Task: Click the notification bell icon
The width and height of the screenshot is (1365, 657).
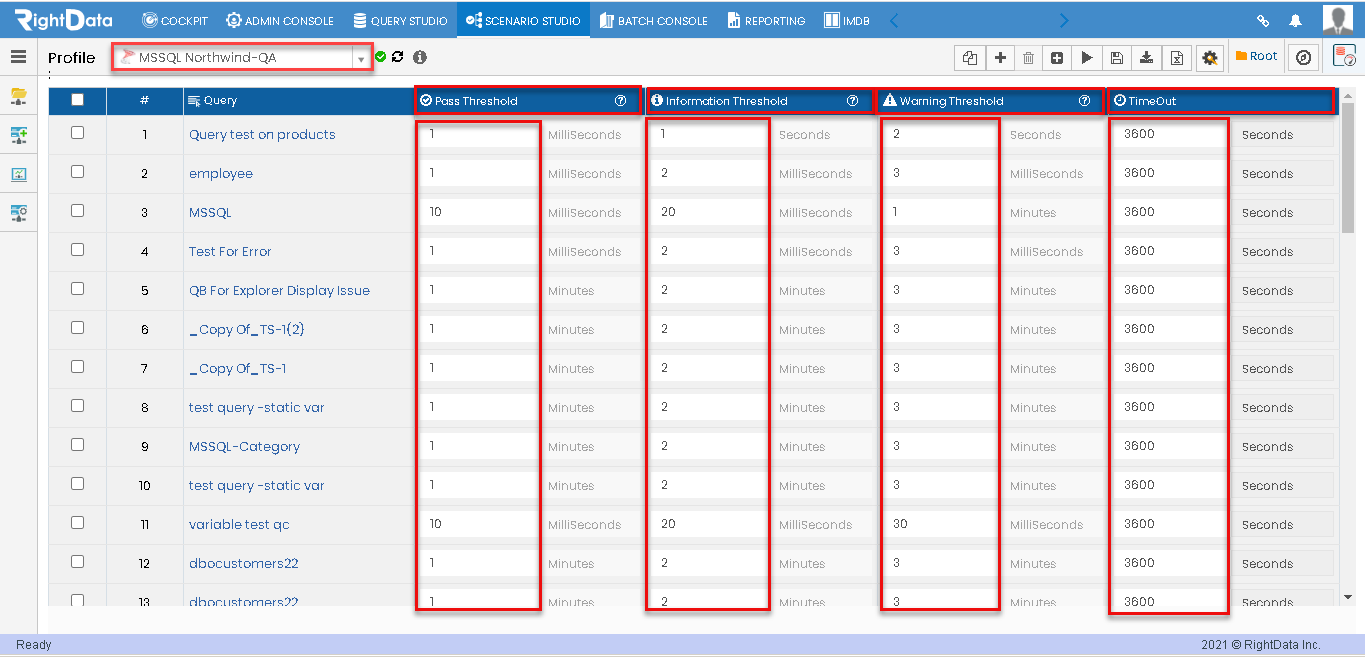Action: coord(1296,20)
